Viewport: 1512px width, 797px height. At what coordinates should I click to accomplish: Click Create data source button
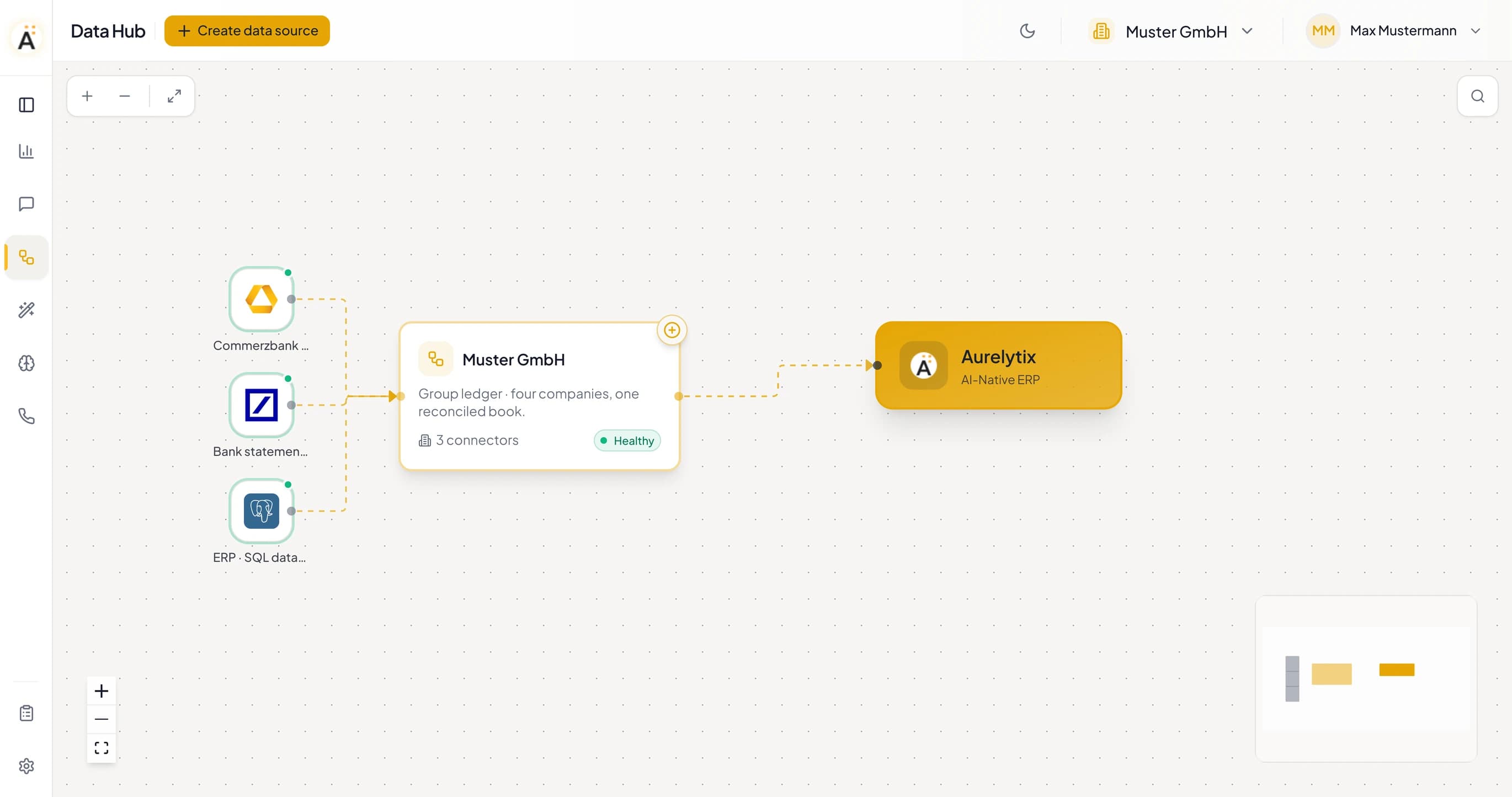point(247,30)
